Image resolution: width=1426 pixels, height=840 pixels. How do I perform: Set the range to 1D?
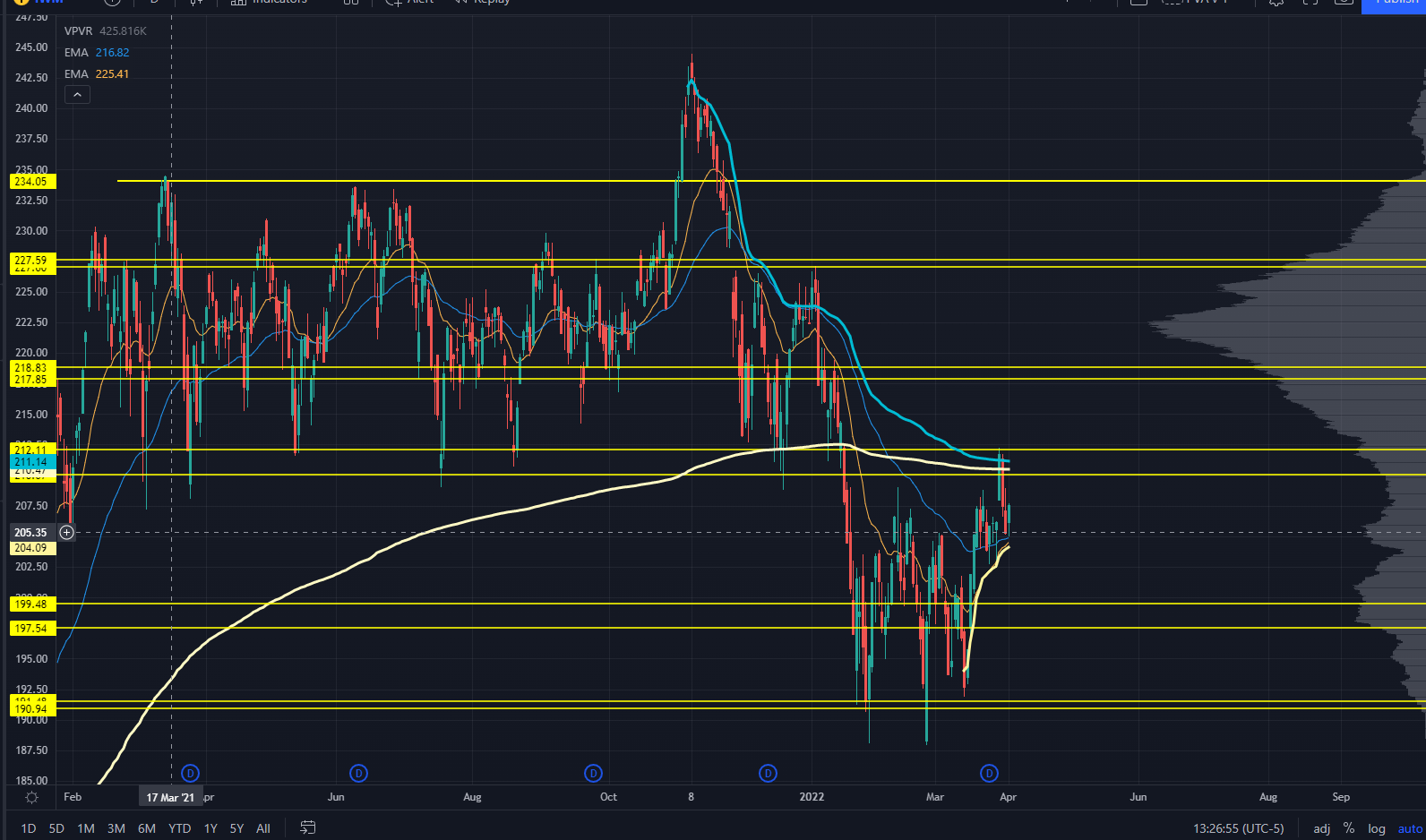[29, 828]
